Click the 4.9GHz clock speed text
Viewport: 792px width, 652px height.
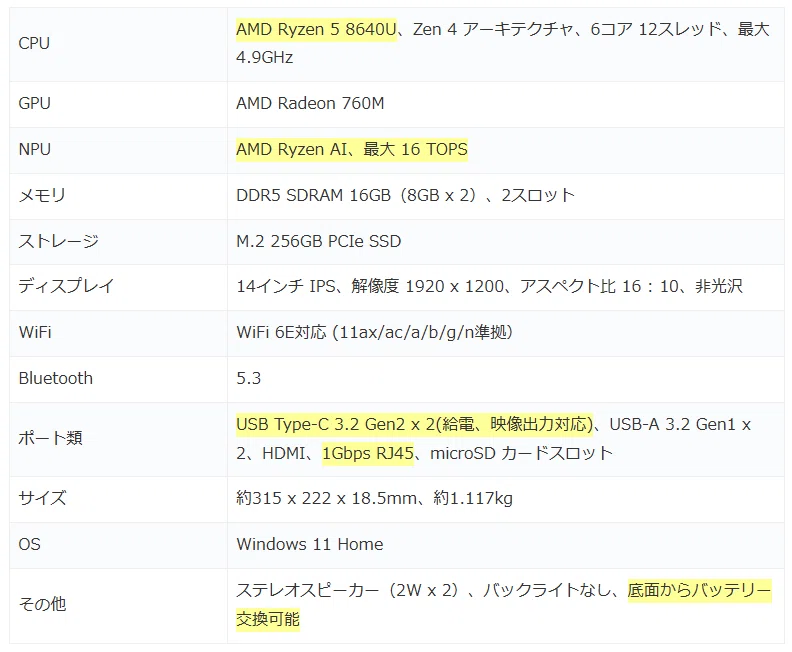tap(265, 57)
